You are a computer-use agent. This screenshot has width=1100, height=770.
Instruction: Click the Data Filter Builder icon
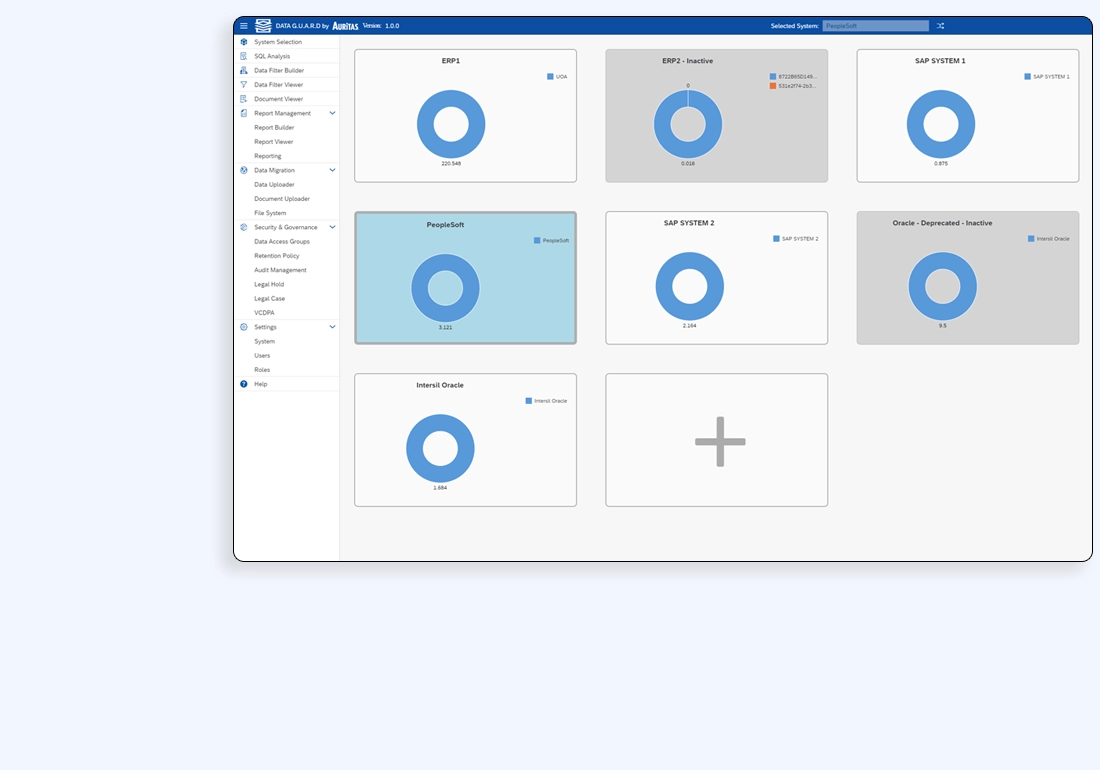click(243, 70)
